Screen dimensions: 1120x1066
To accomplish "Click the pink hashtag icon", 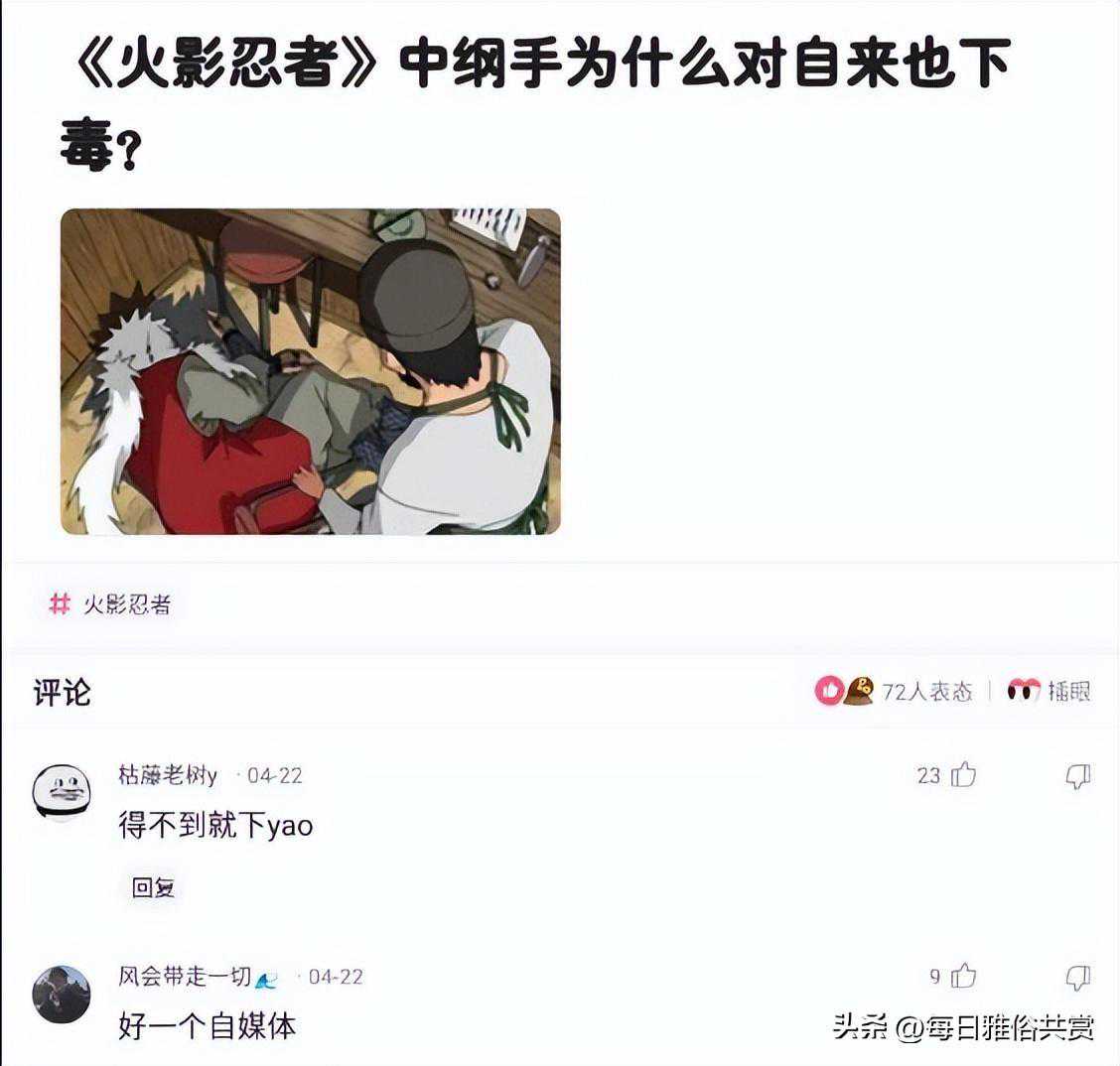I will pyautogui.click(x=60, y=604).
